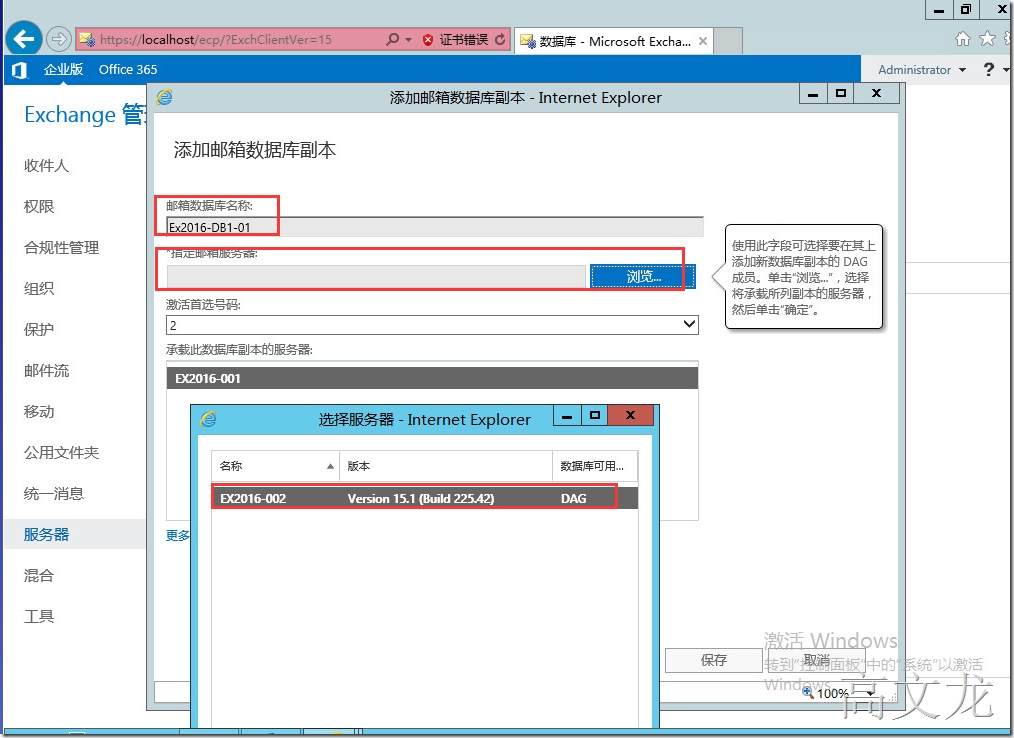Click the 数据库可用... column header
Screen dimensions: 1014x738
[x=594, y=466]
